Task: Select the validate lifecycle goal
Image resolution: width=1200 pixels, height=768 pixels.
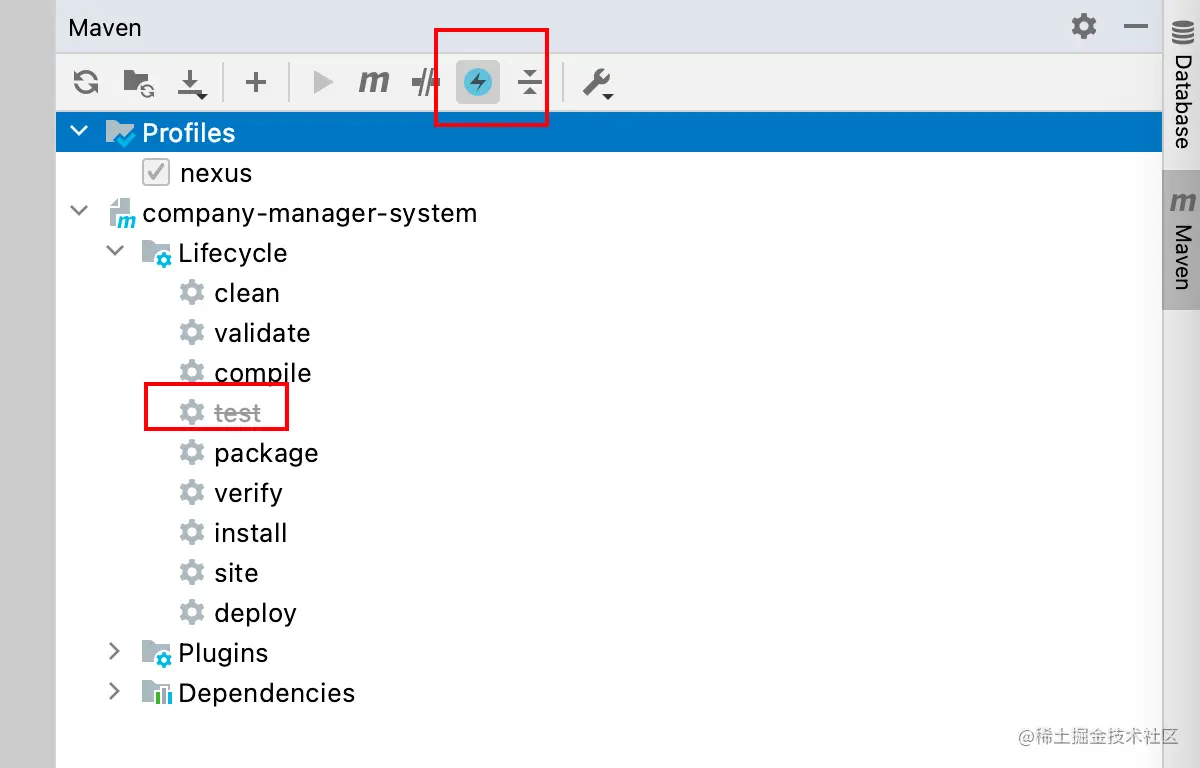Action: [262, 333]
